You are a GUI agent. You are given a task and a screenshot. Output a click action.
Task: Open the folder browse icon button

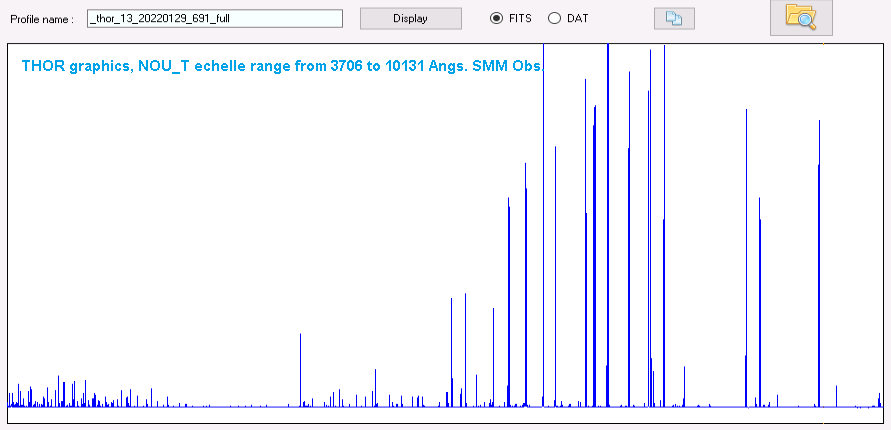point(800,18)
